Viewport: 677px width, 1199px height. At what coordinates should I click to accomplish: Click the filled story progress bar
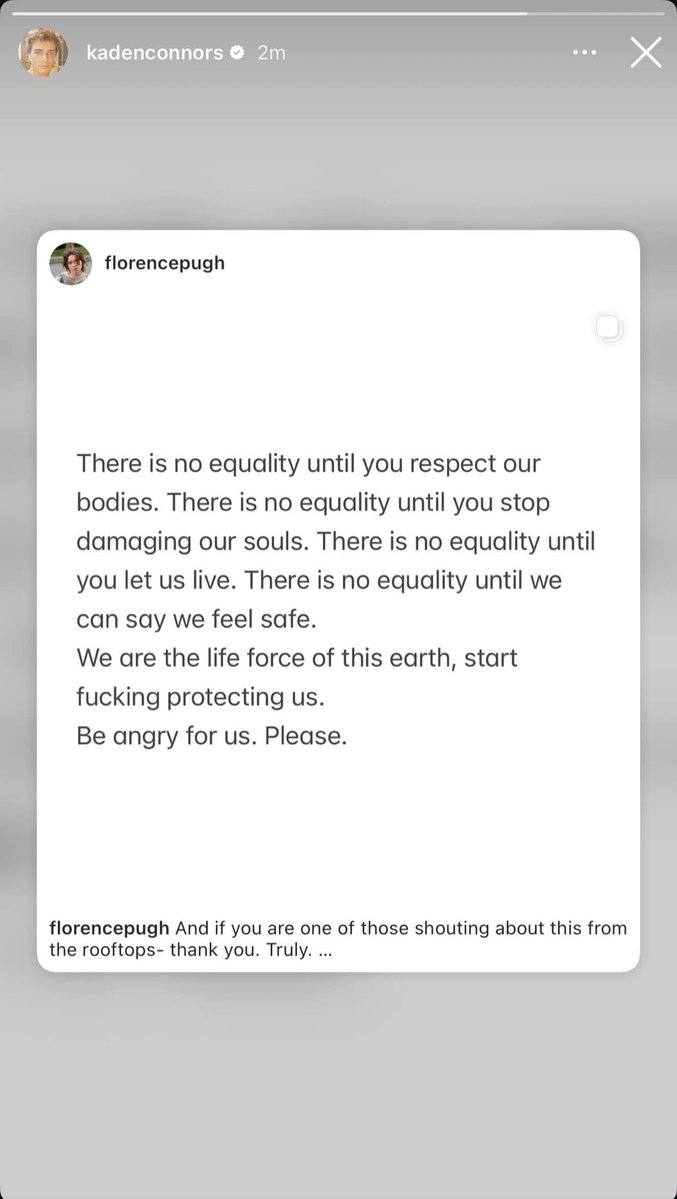coord(270,13)
